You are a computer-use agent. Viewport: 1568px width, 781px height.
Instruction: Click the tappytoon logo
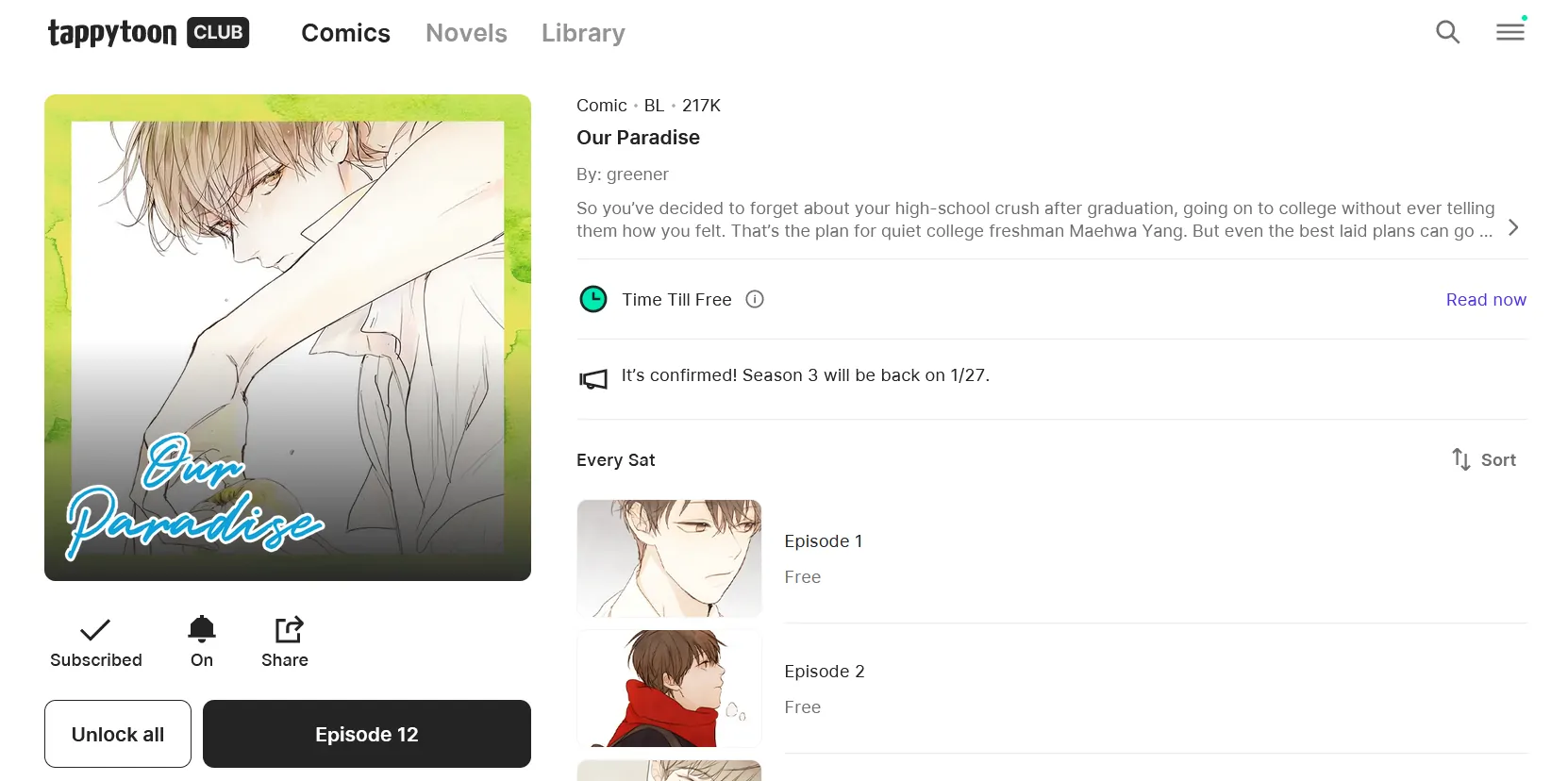tap(112, 33)
